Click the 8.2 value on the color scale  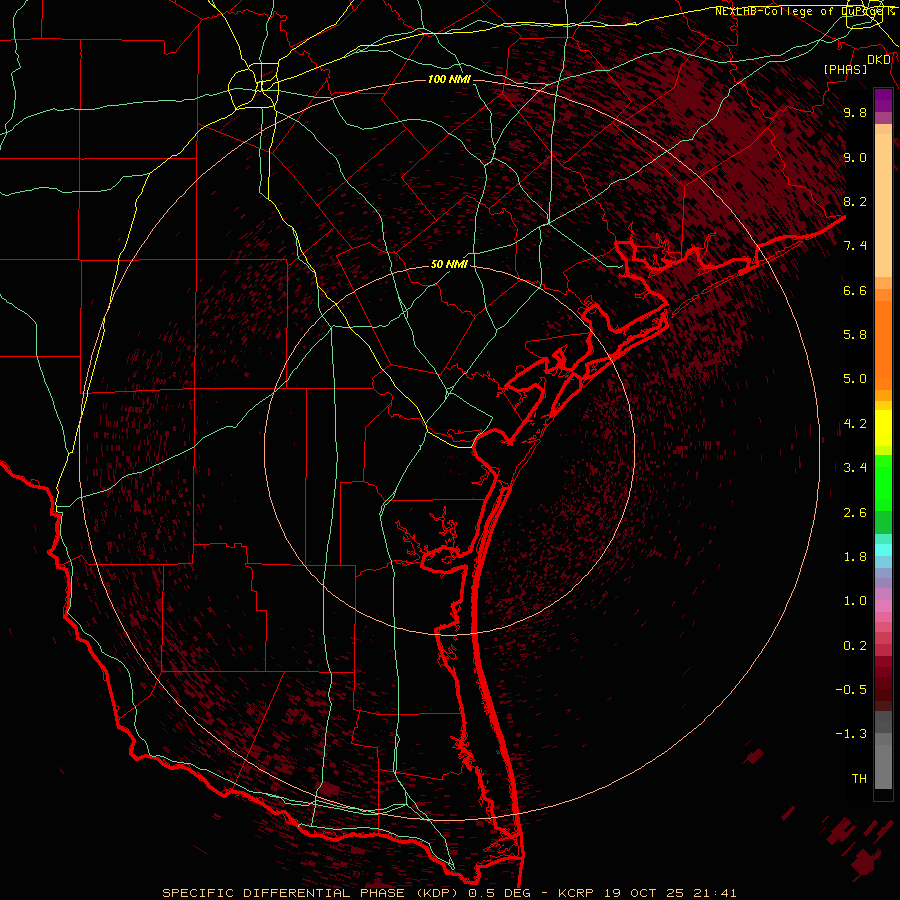pyautogui.click(x=855, y=201)
